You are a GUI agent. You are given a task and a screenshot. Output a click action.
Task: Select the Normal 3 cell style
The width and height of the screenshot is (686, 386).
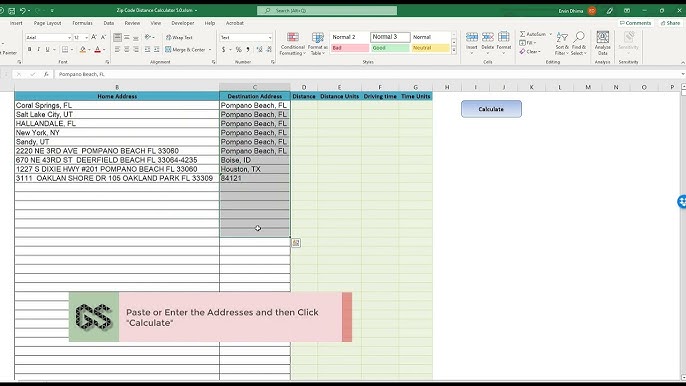(x=390, y=37)
